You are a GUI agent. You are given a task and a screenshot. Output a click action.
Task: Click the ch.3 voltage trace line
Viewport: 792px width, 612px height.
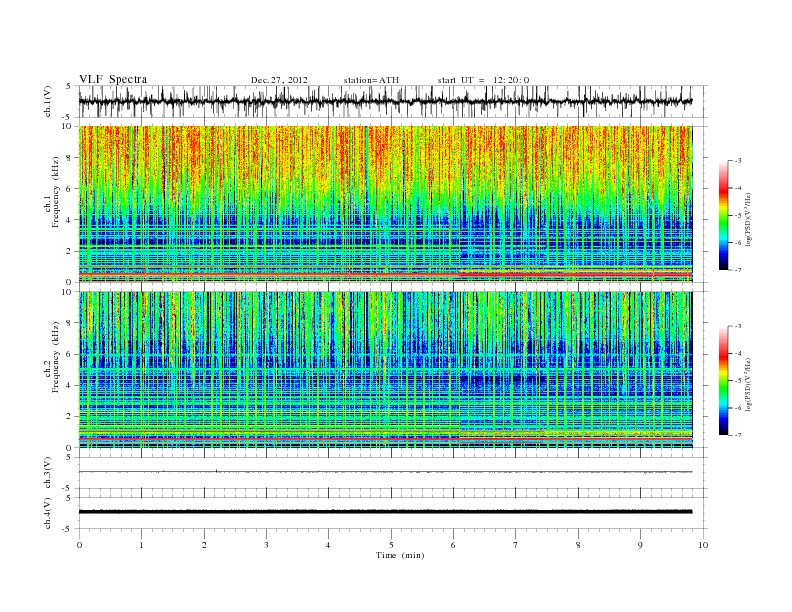(385, 472)
